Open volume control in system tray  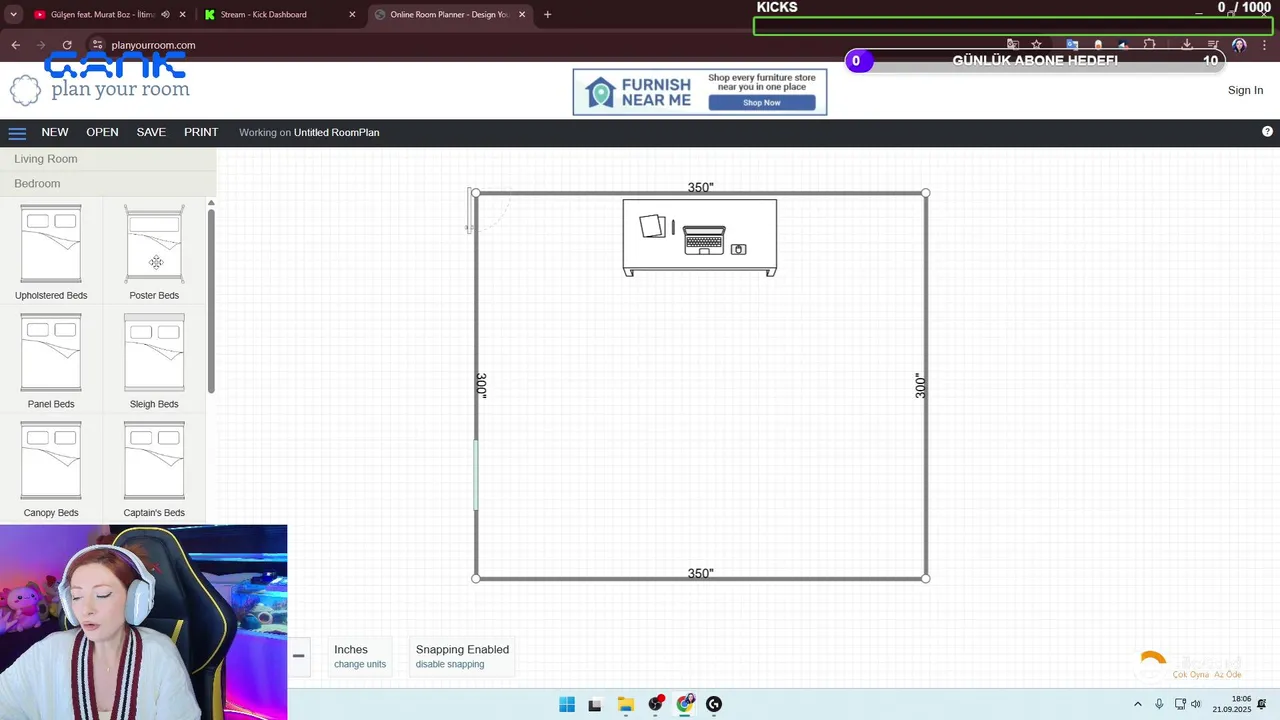coord(1196,705)
